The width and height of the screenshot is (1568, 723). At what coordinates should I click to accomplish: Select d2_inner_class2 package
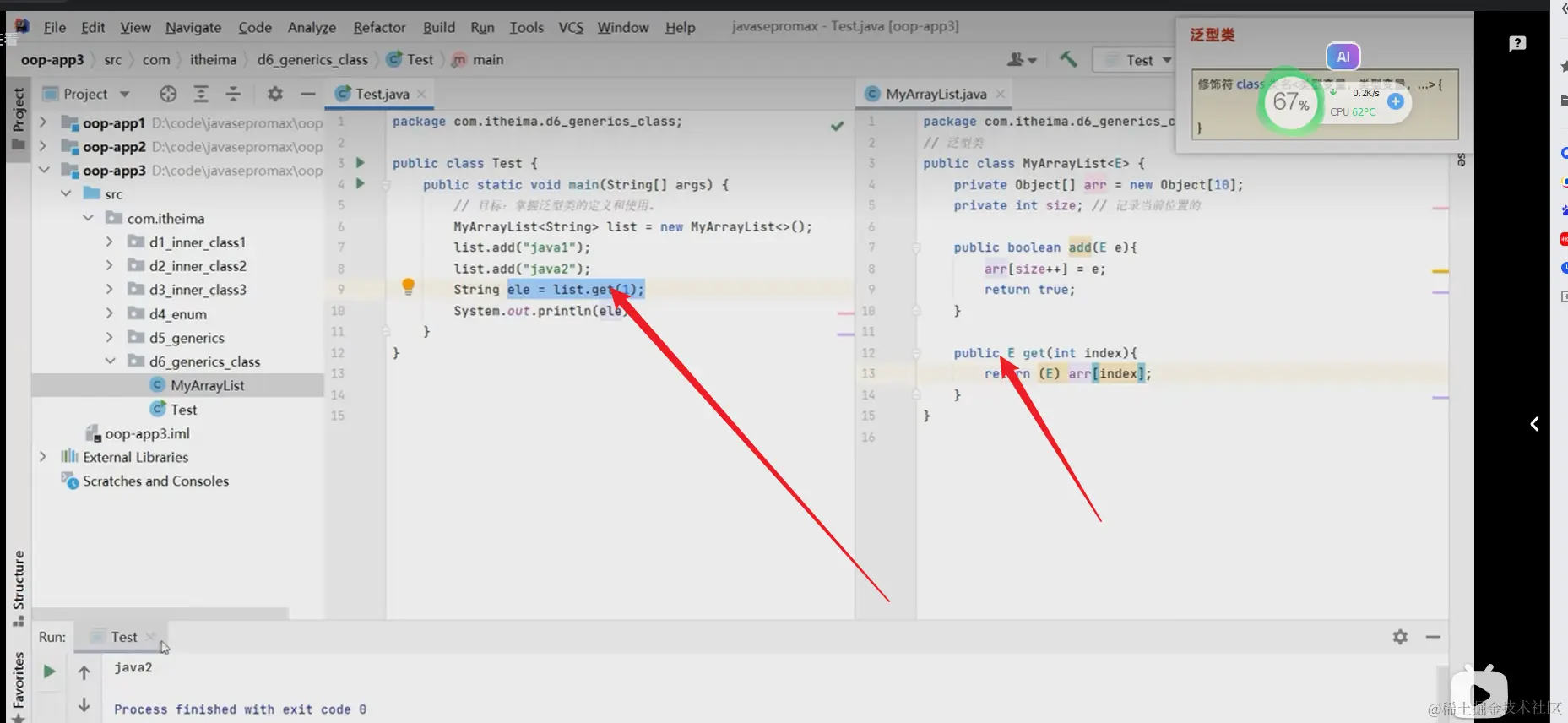[x=187, y=265]
